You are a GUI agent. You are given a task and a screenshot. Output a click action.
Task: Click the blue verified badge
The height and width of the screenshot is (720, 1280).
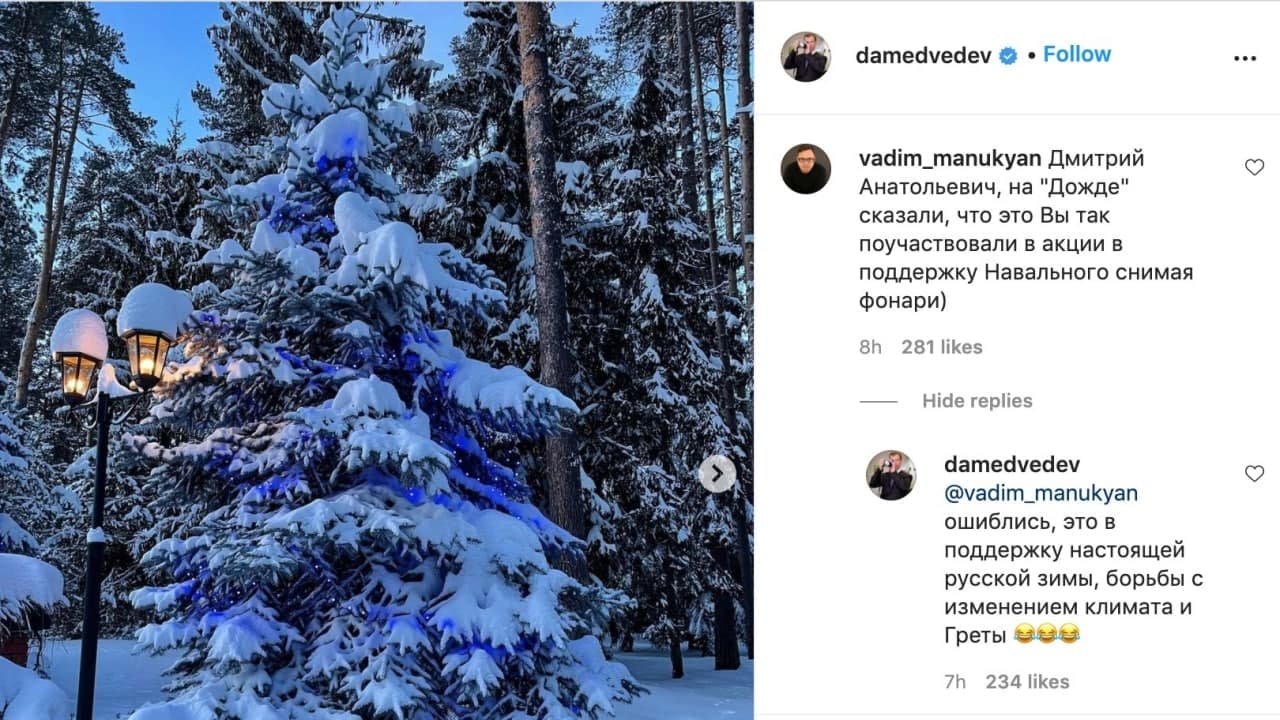click(1008, 56)
